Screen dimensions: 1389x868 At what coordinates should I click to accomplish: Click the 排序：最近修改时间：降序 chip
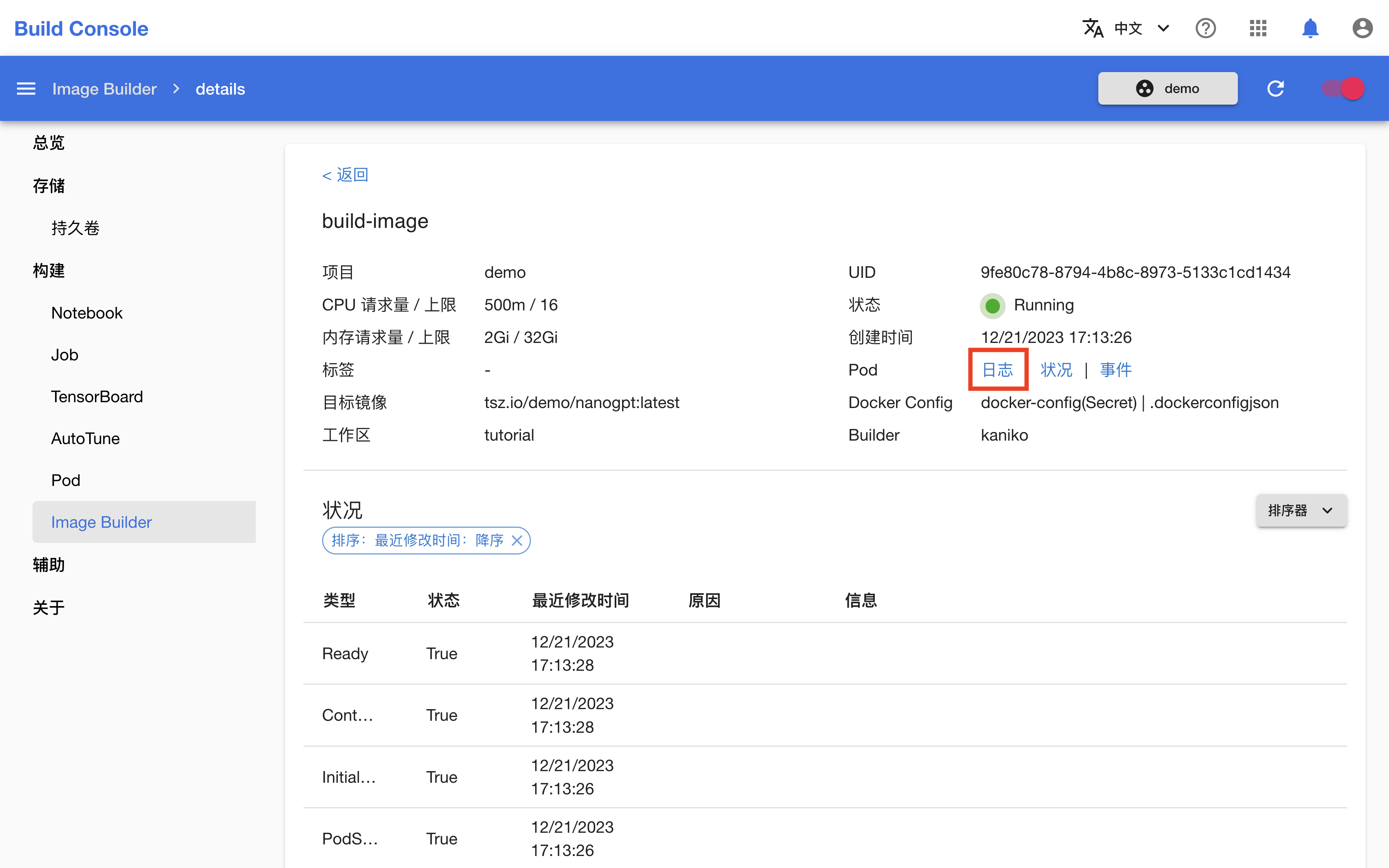(x=426, y=540)
